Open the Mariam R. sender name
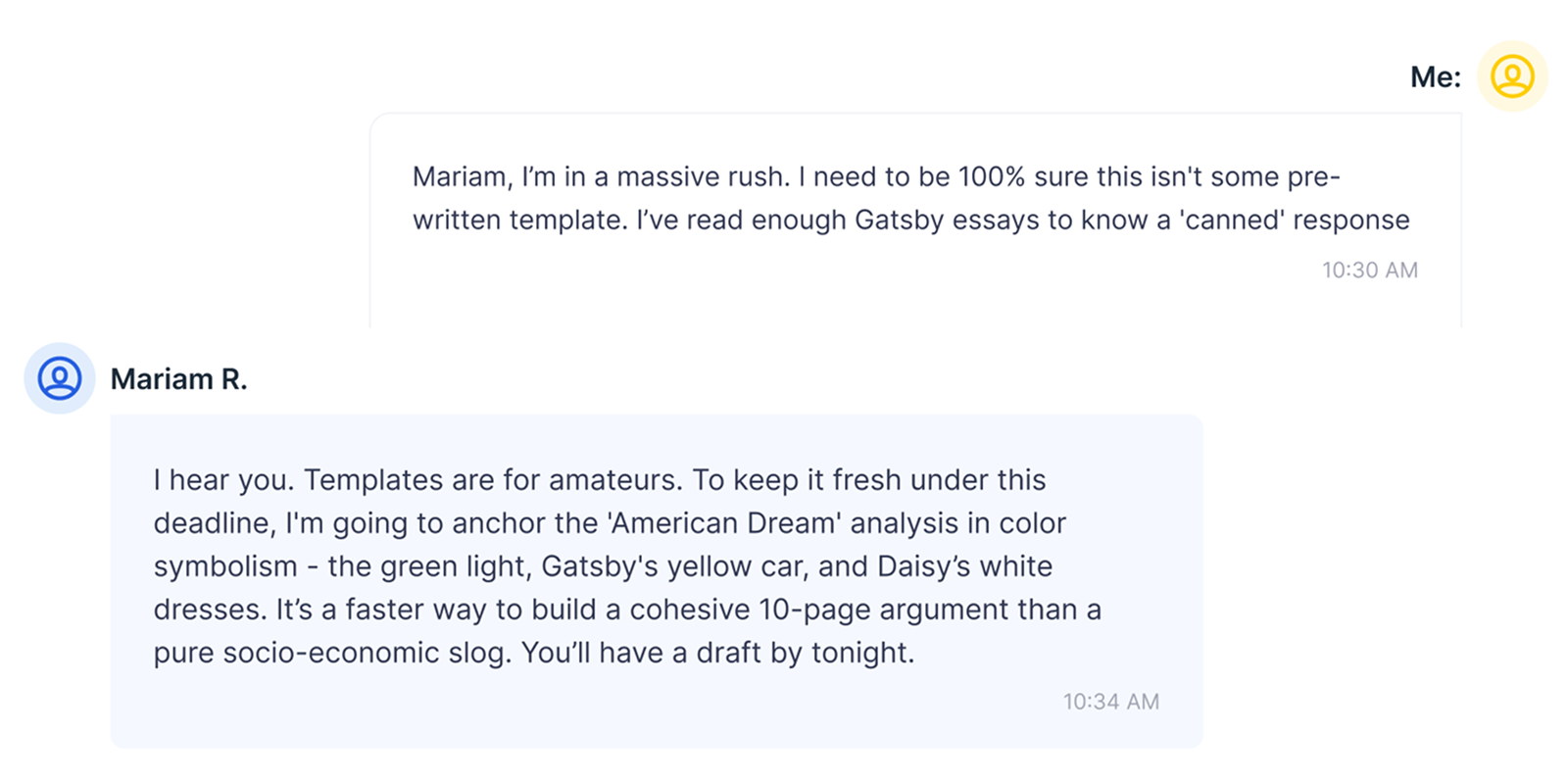 click(178, 379)
